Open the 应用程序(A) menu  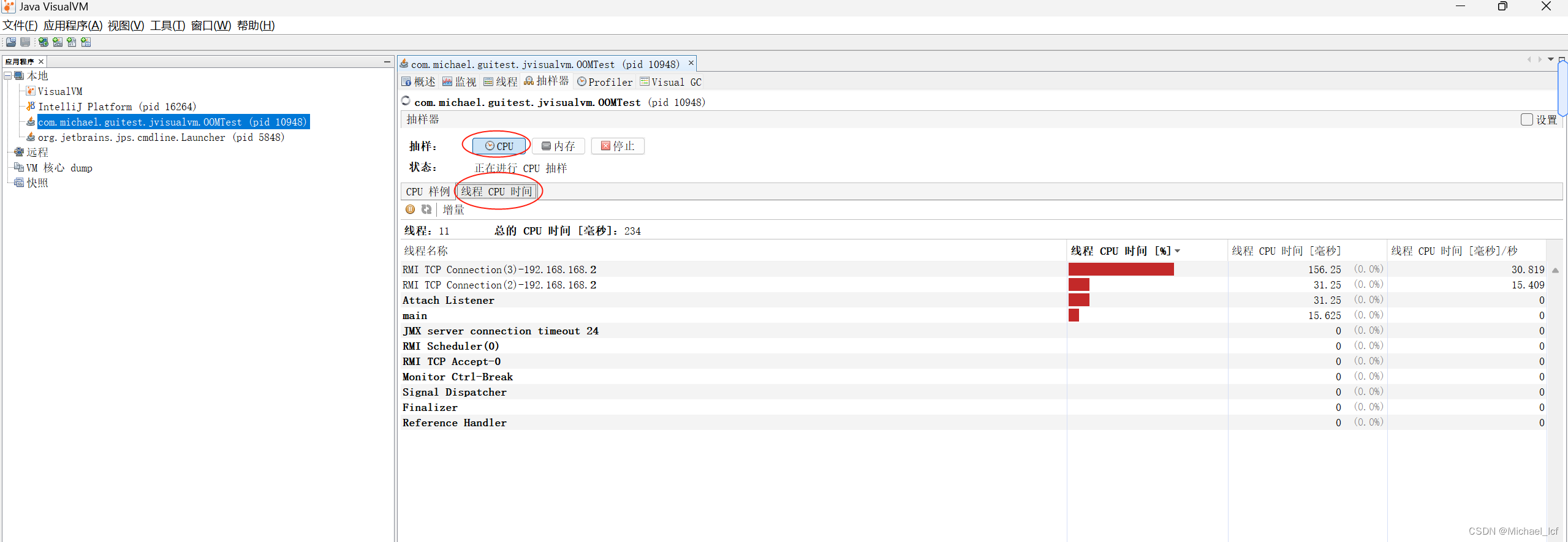pos(73,26)
